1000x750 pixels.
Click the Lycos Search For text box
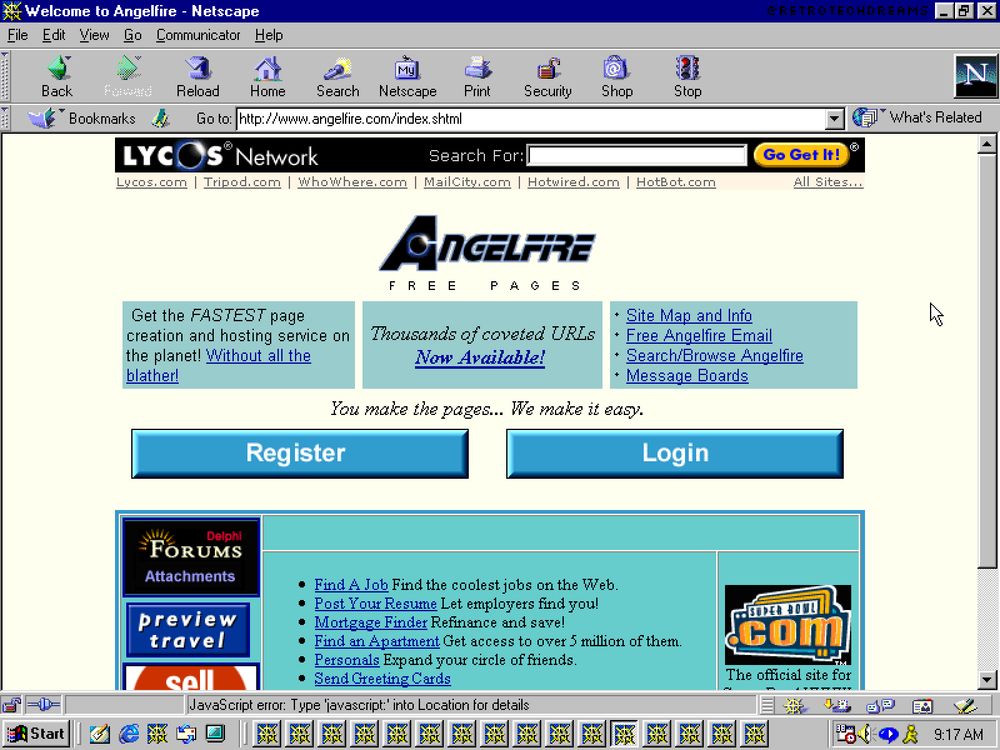click(637, 155)
